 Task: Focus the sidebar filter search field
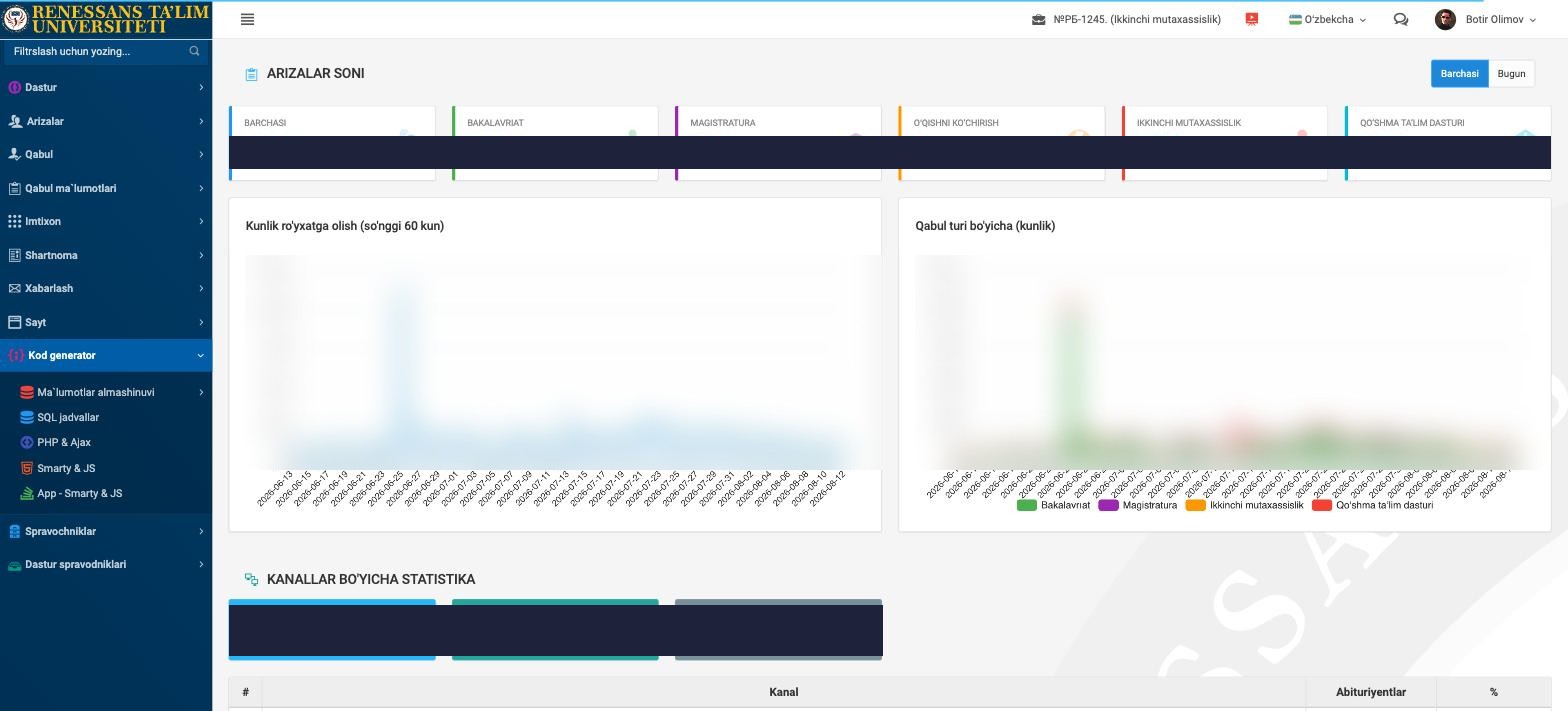[106, 51]
